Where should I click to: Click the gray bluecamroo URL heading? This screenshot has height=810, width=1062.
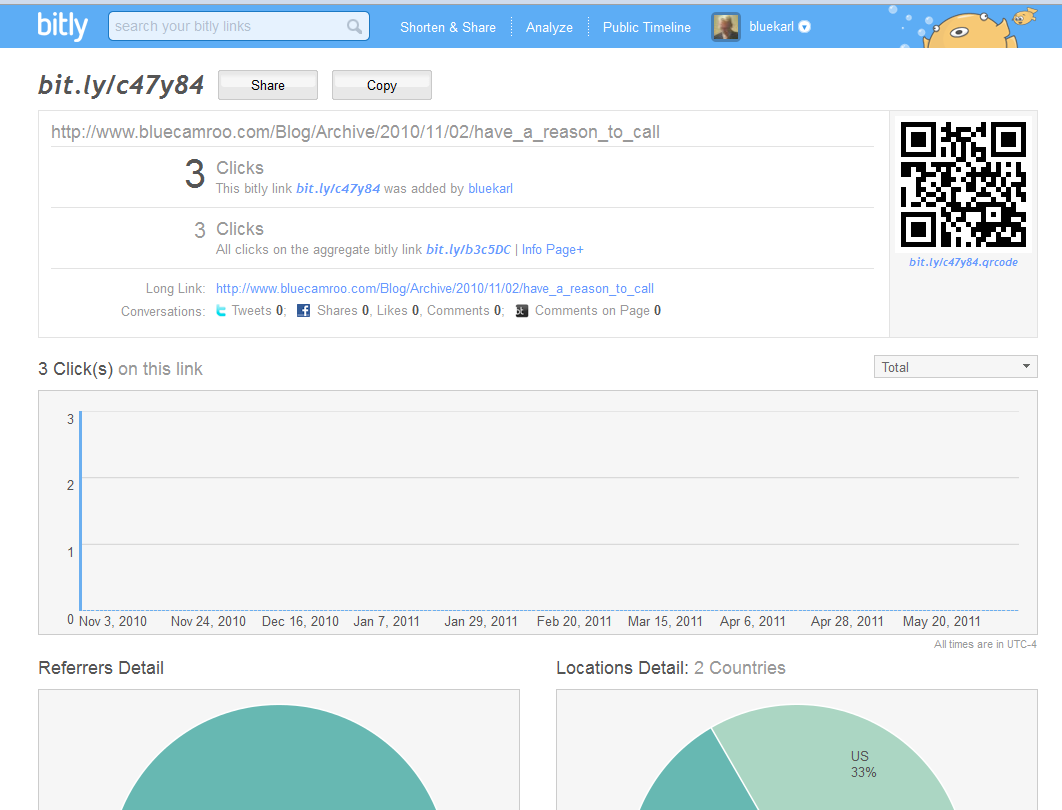pyautogui.click(x=356, y=131)
